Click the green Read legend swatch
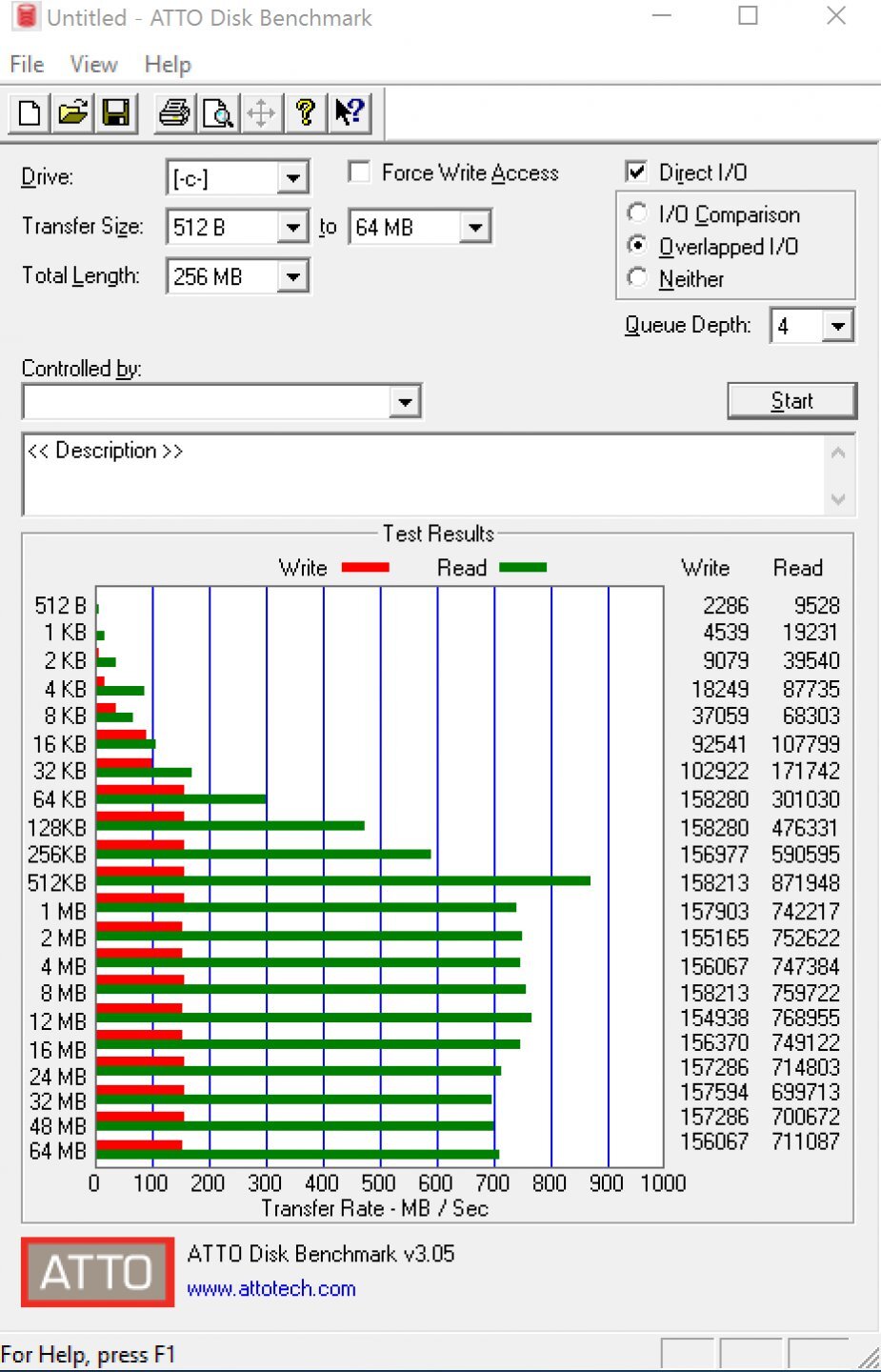Screen dimensions: 881x1372 click(x=523, y=567)
